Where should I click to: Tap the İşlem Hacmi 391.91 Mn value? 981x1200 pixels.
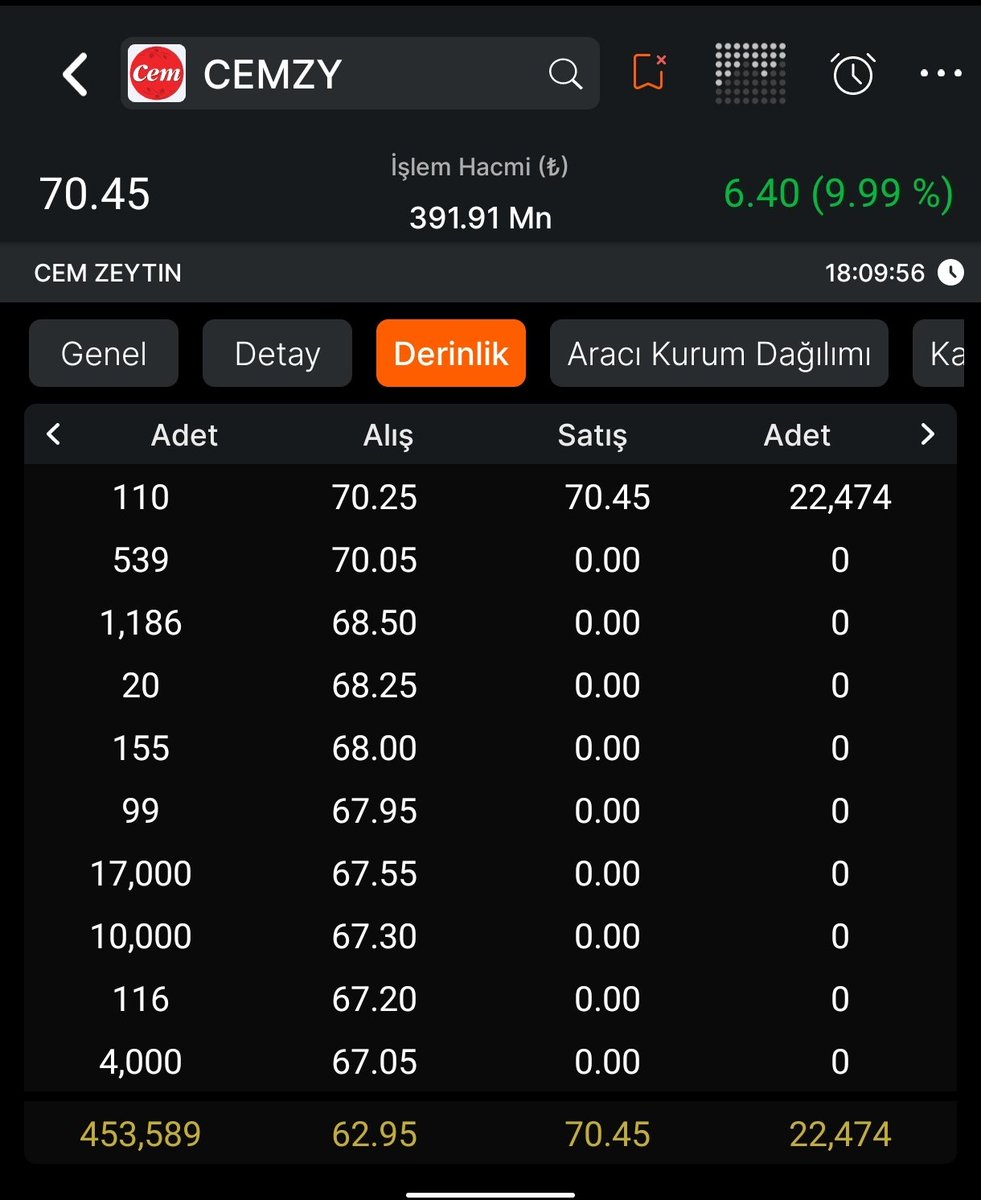pyautogui.click(x=480, y=218)
